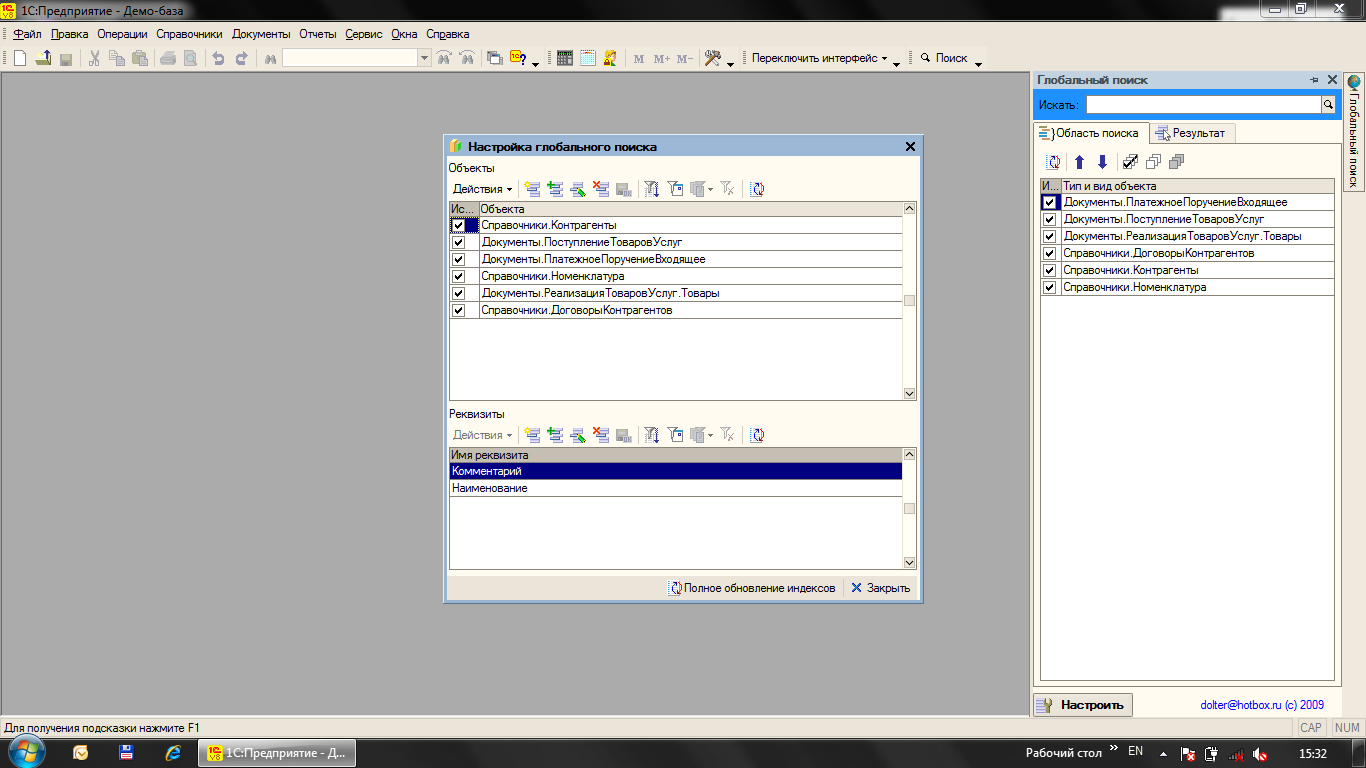Toggle Справочники.Контрагенты checkbox in right panel
This screenshot has height=768, width=1366.
(1049, 270)
